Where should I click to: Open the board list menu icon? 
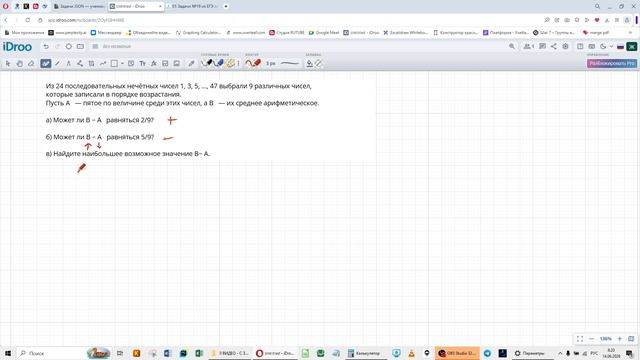pyautogui.click(x=95, y=47)
